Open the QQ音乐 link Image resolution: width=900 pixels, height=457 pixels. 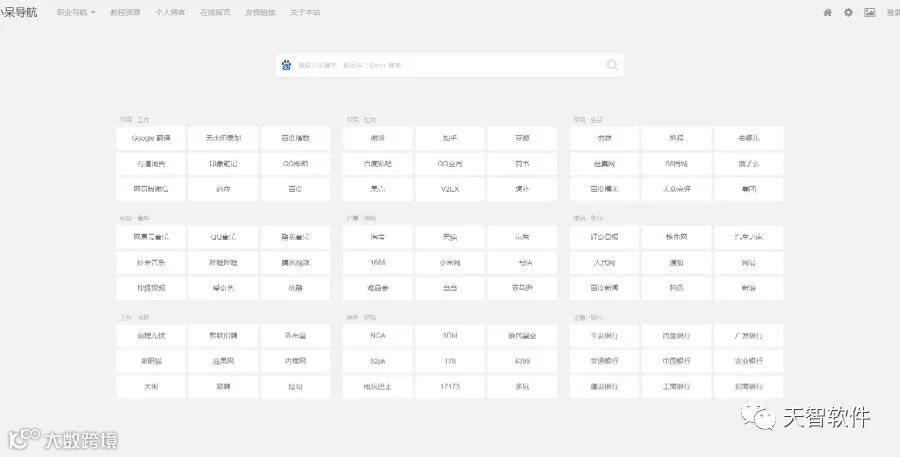click(223, 237)
